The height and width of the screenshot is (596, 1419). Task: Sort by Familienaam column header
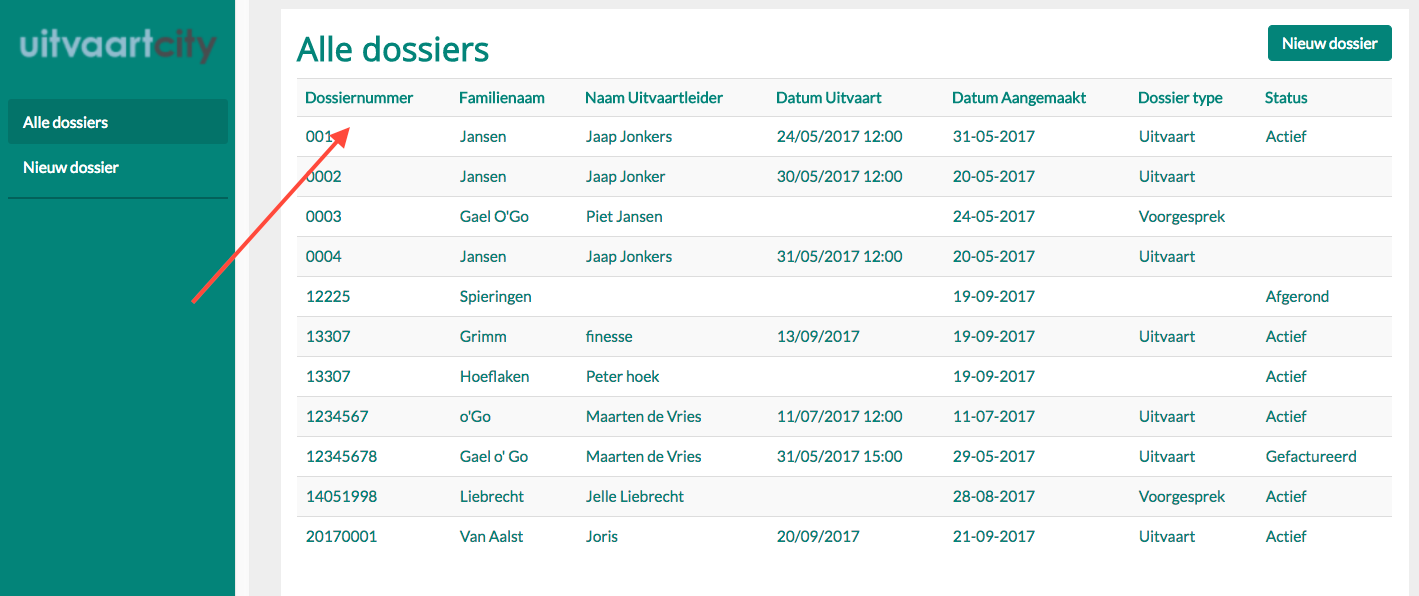(502, 97)
